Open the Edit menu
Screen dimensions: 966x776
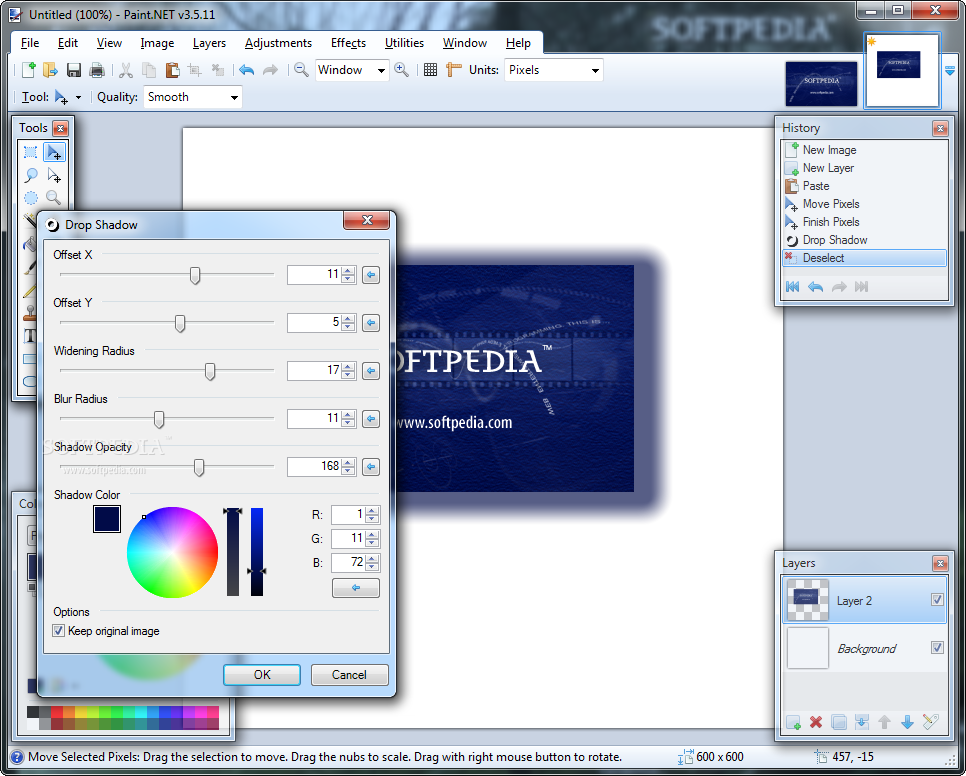[x=68, y=43]
